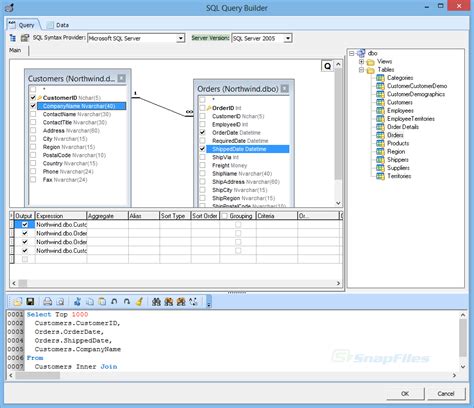
Task: Uncheck the OrderDate field checkbox
Action: [x=202, y=133]
